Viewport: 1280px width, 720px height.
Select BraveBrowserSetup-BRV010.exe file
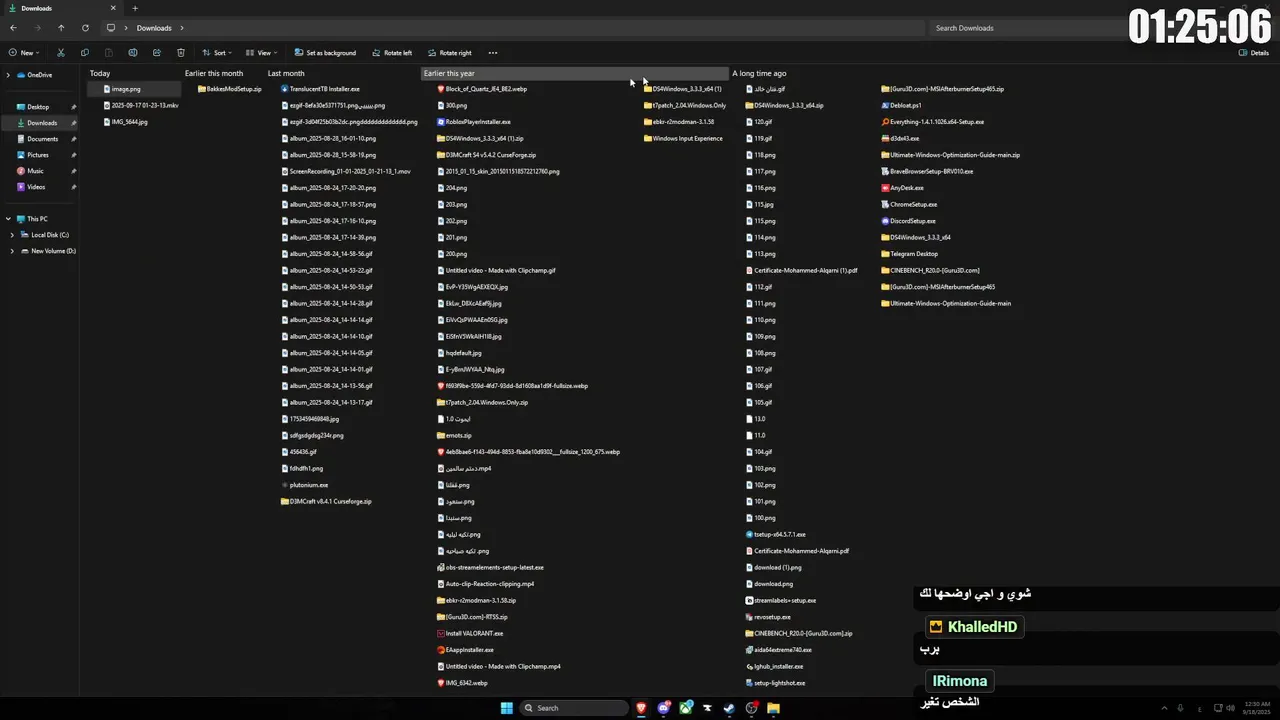927,171
